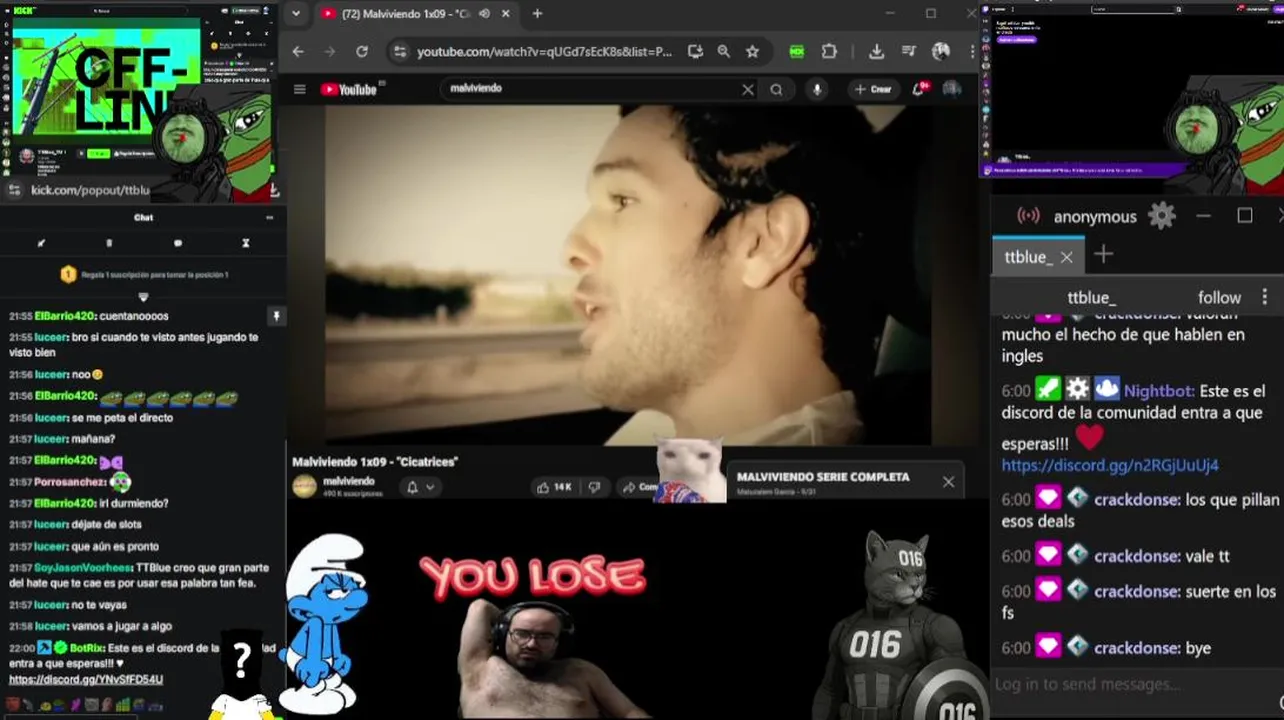Open Chrome downloads

[876, 52]
